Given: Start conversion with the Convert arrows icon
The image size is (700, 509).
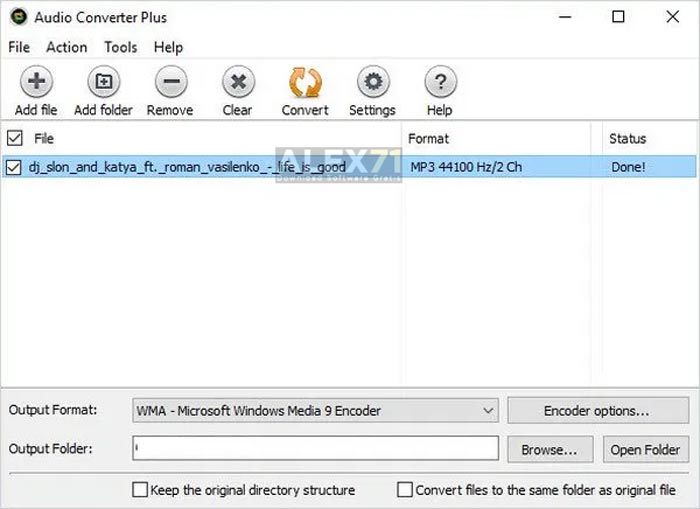Looking at the screenshot, I should click(305, 82).
